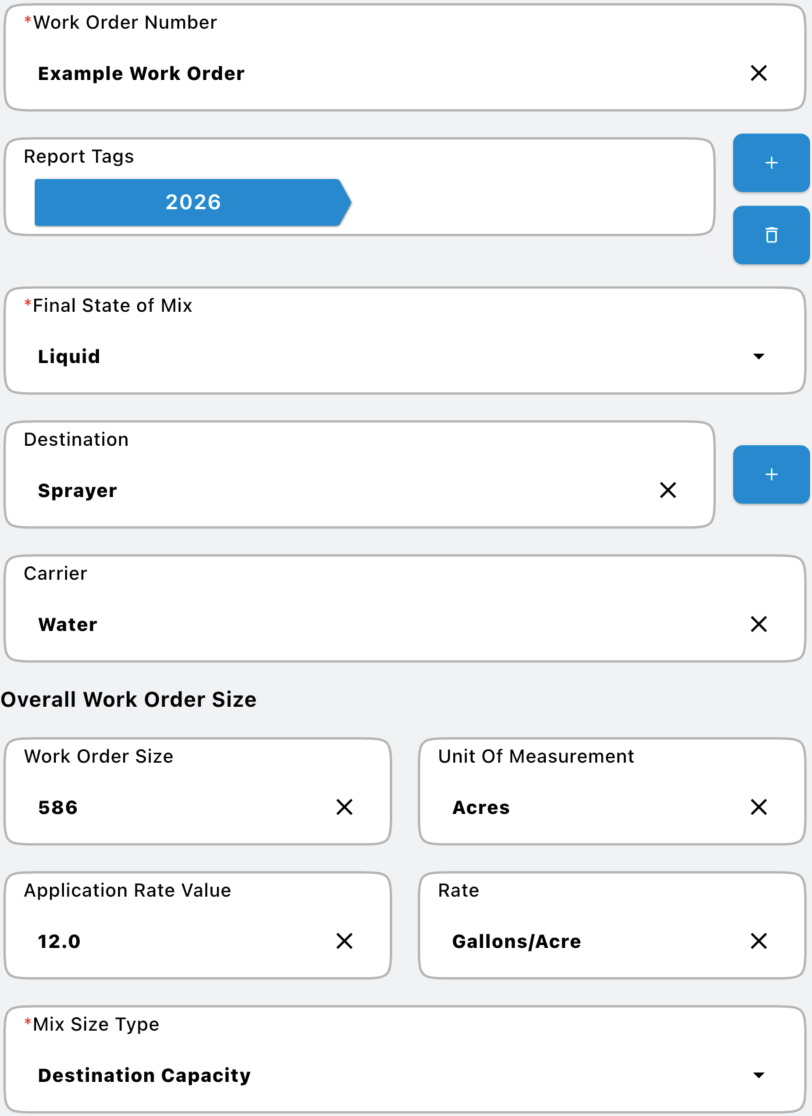Clear the Gallons/Acre rate selection

(758, 941)
